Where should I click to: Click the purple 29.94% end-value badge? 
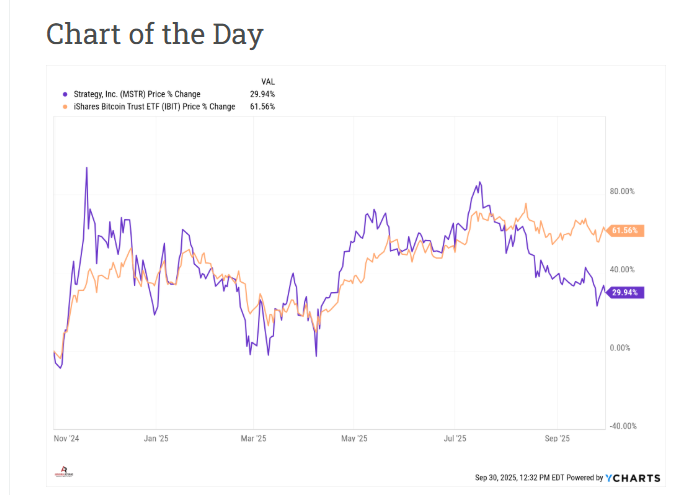623,292
